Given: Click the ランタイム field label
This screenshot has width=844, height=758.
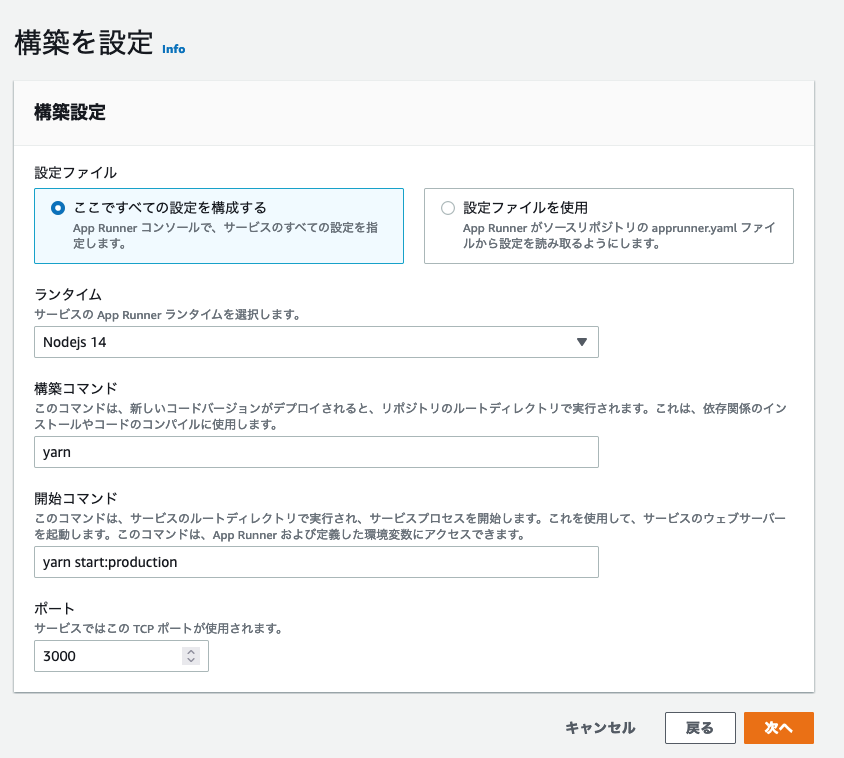Looking at the screenshot, I should point(67,295).
